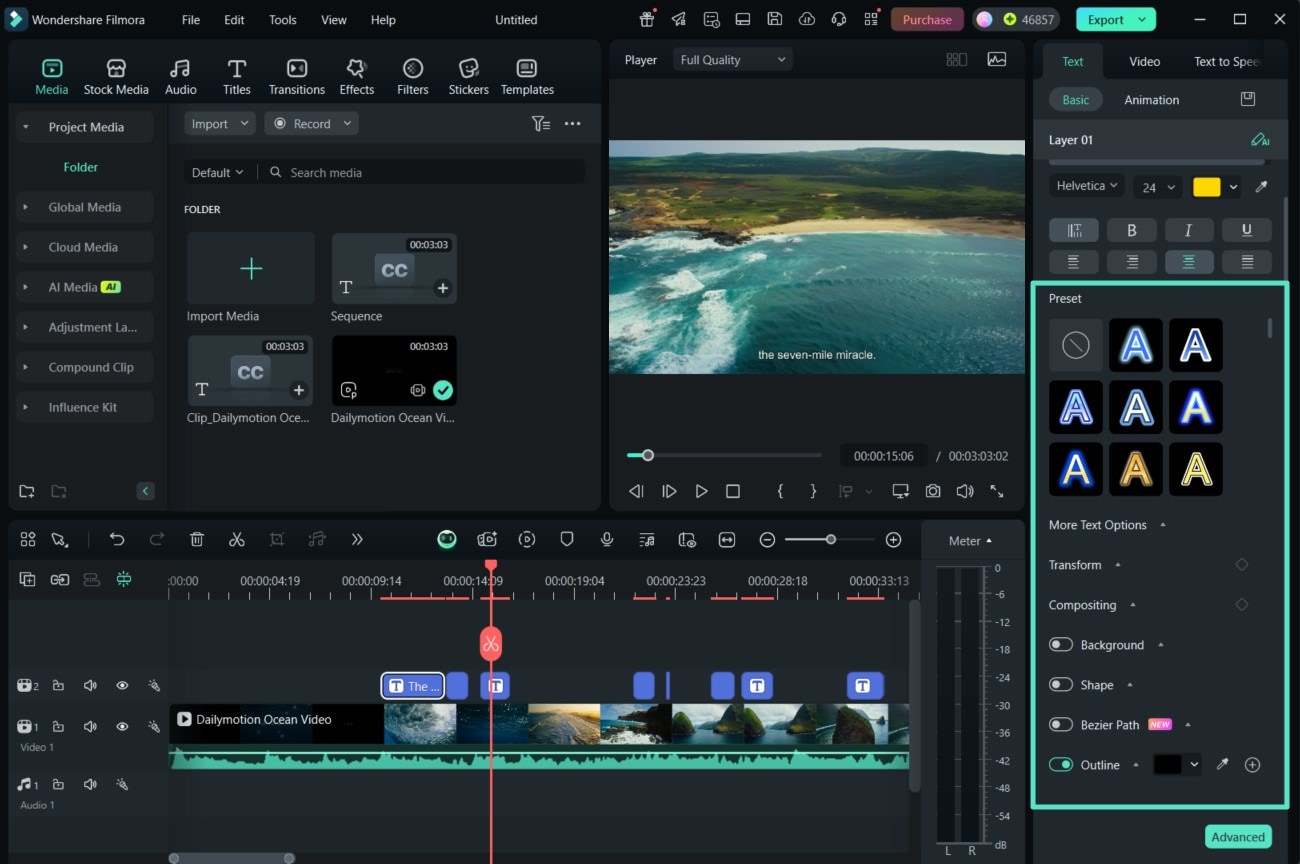Click the zoom out minus icon on timeline
The width and height of the screenshot is (1300, 864).
tap(767, 539)
